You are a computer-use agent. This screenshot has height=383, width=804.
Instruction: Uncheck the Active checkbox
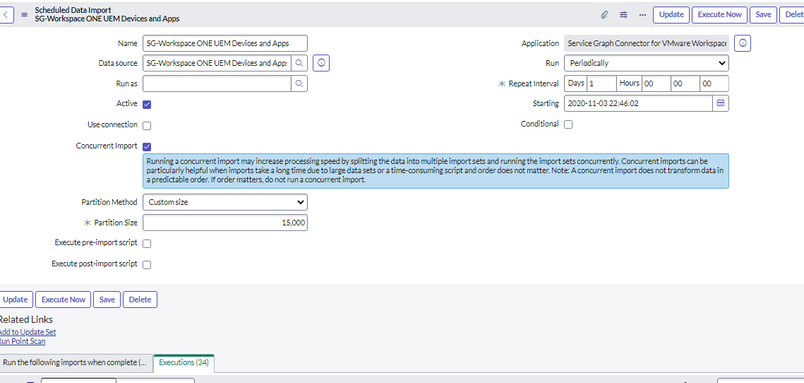(x=147, y=105)
